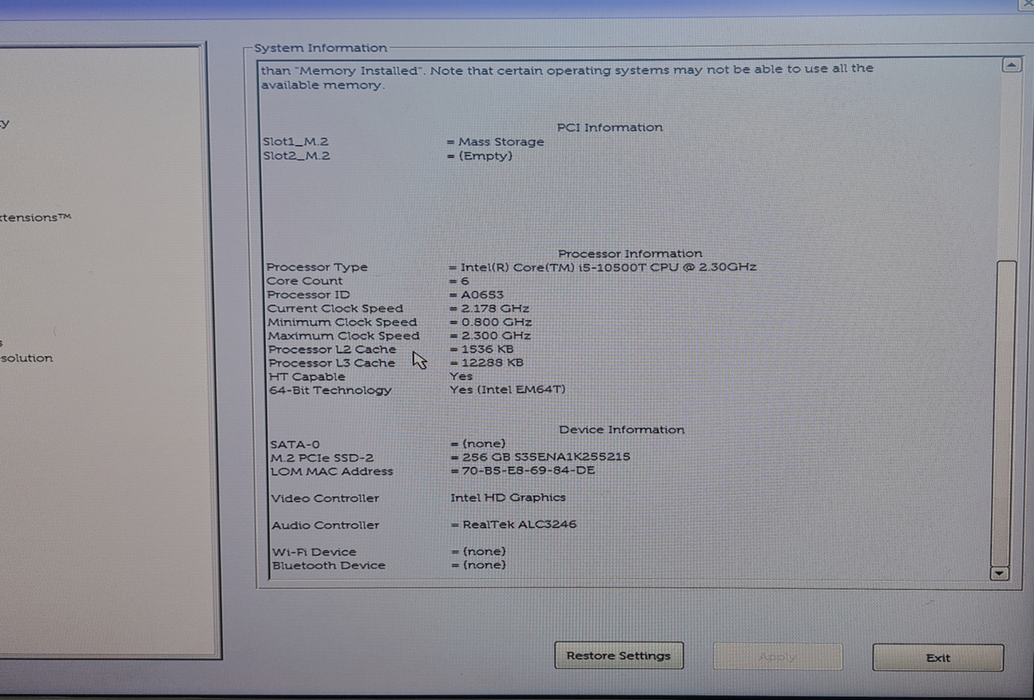
Task: Exit the BIOS setup
Action: tap(938, 657)
